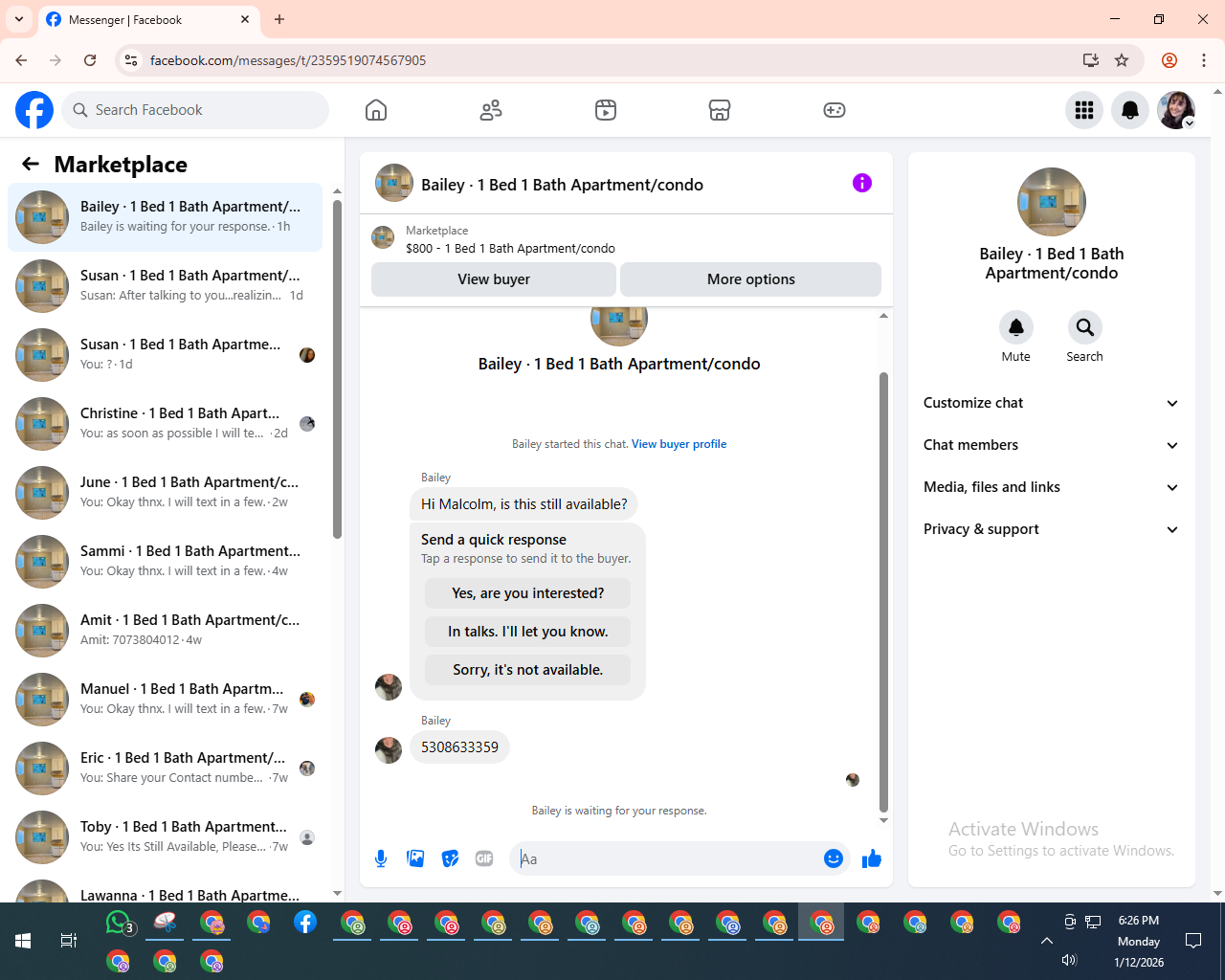Mute the conversation with the bell icon

1016,327
